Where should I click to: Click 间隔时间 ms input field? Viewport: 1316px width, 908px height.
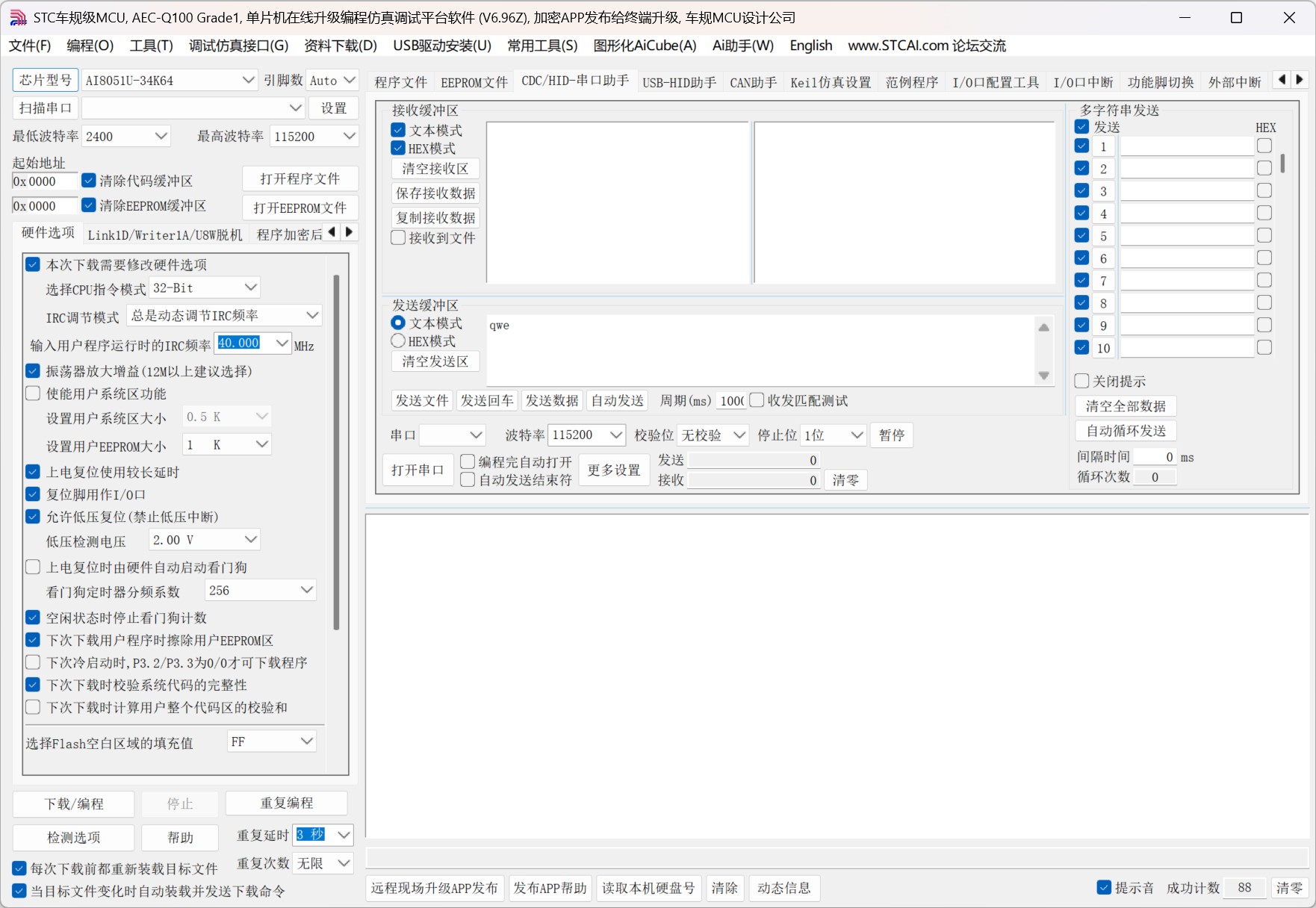point(1155,456)
